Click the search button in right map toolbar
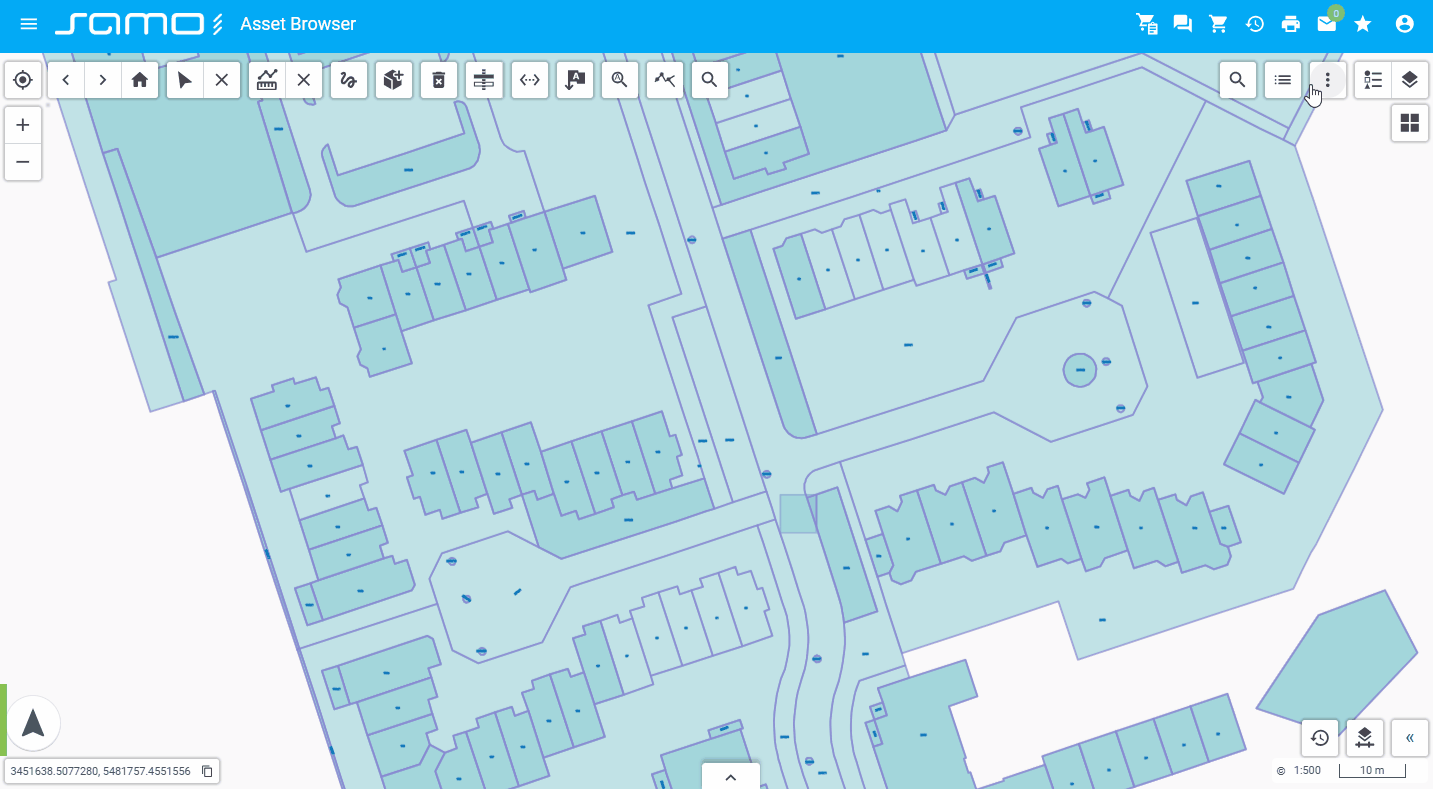 pos(1238,80)
